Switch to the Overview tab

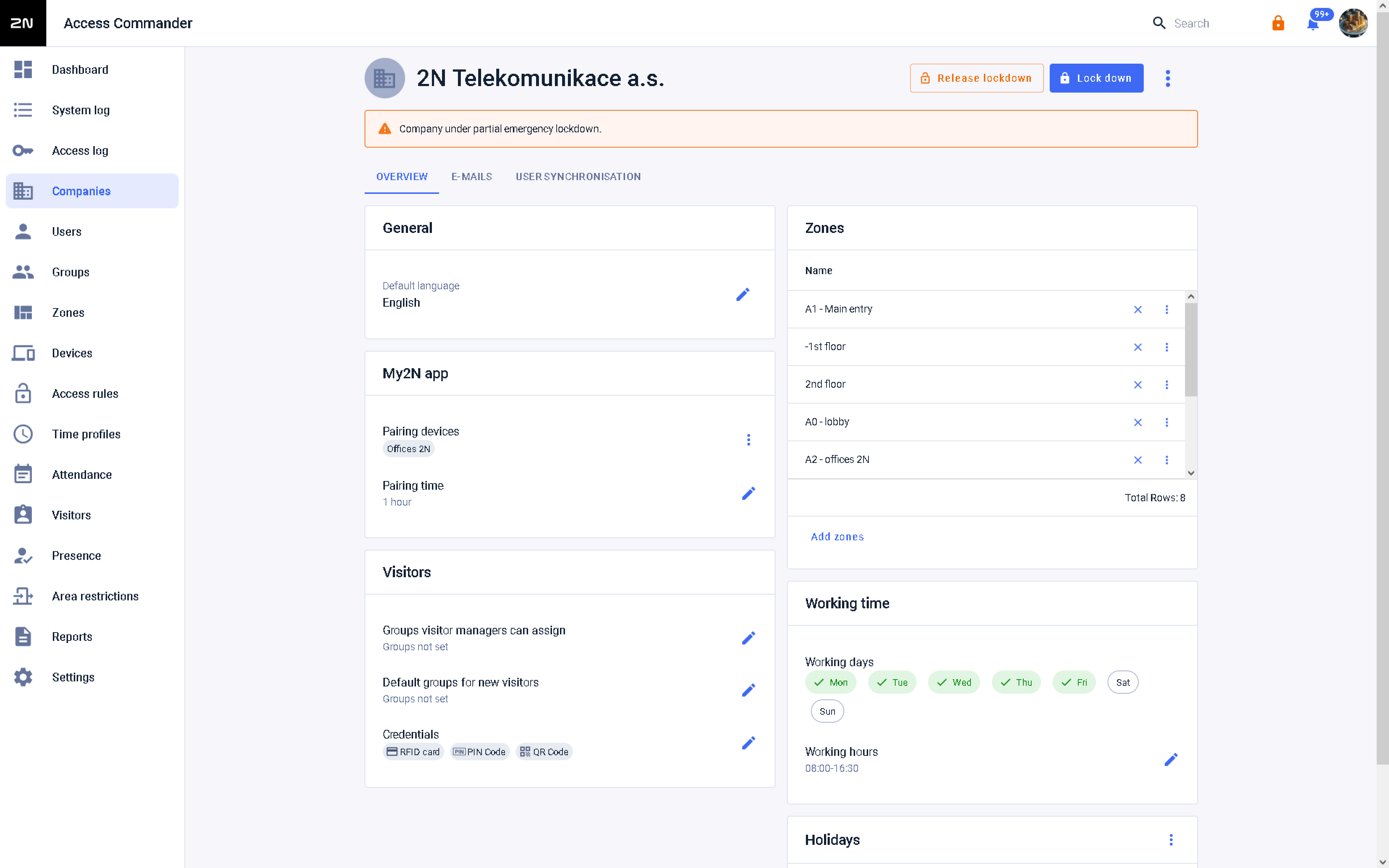(x=402, y=177)
